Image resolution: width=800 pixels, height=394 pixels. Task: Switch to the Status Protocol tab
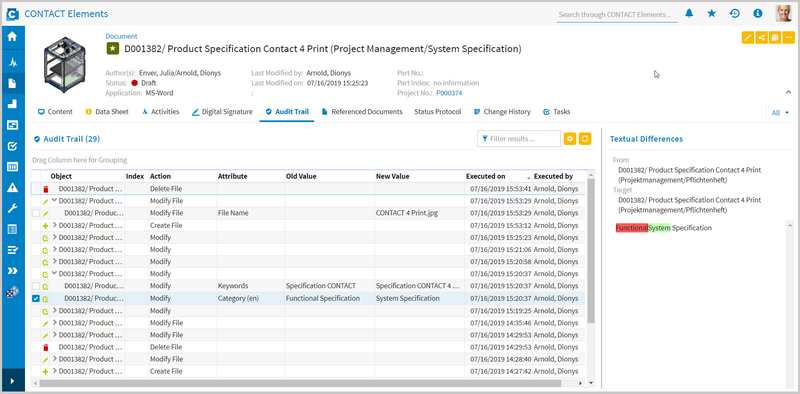click(x=438, y=112)
